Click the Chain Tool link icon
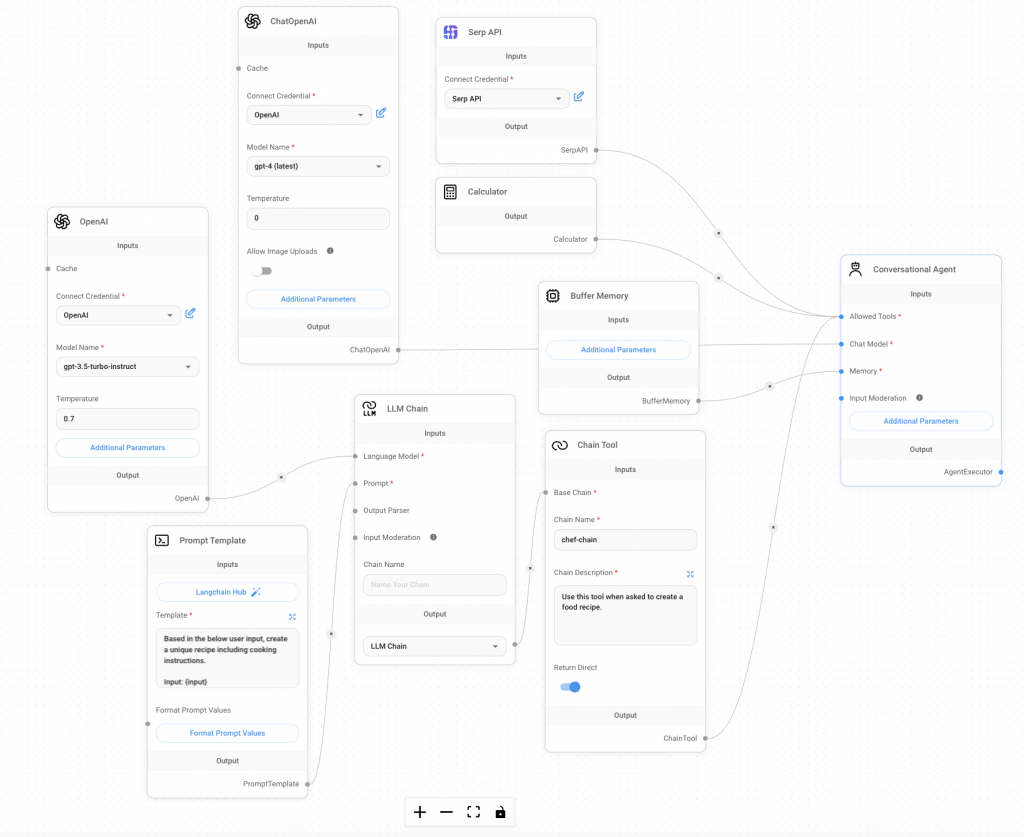This screenshot has width=1024, height=837. (560, 445)
